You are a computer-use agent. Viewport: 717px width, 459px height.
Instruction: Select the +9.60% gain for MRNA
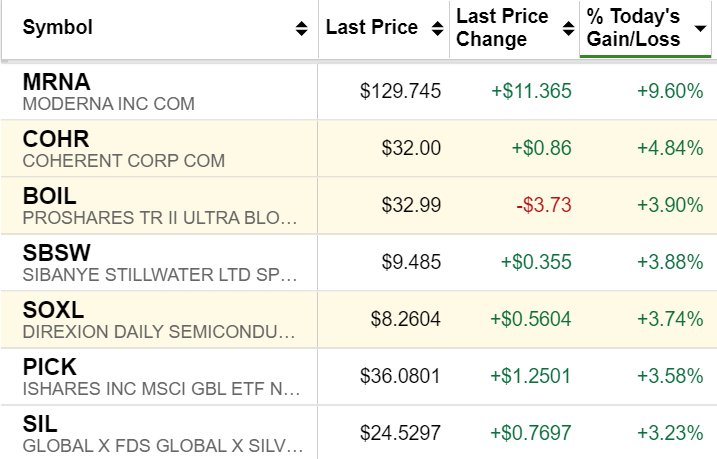click(670, 92)
